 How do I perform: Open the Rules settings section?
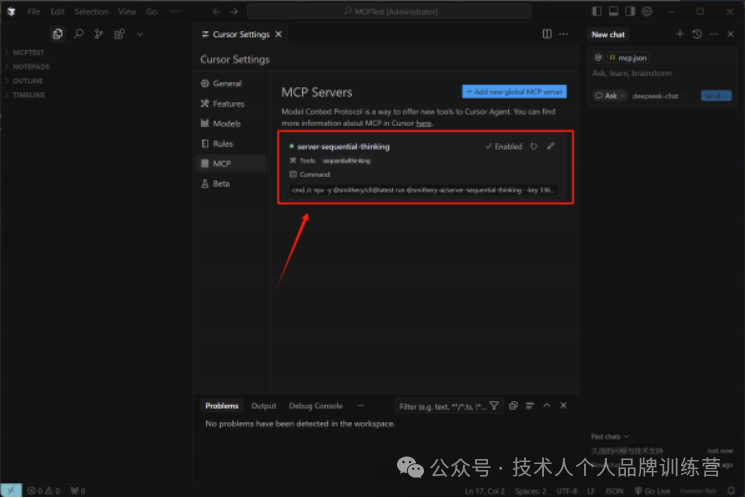[222, 144]
